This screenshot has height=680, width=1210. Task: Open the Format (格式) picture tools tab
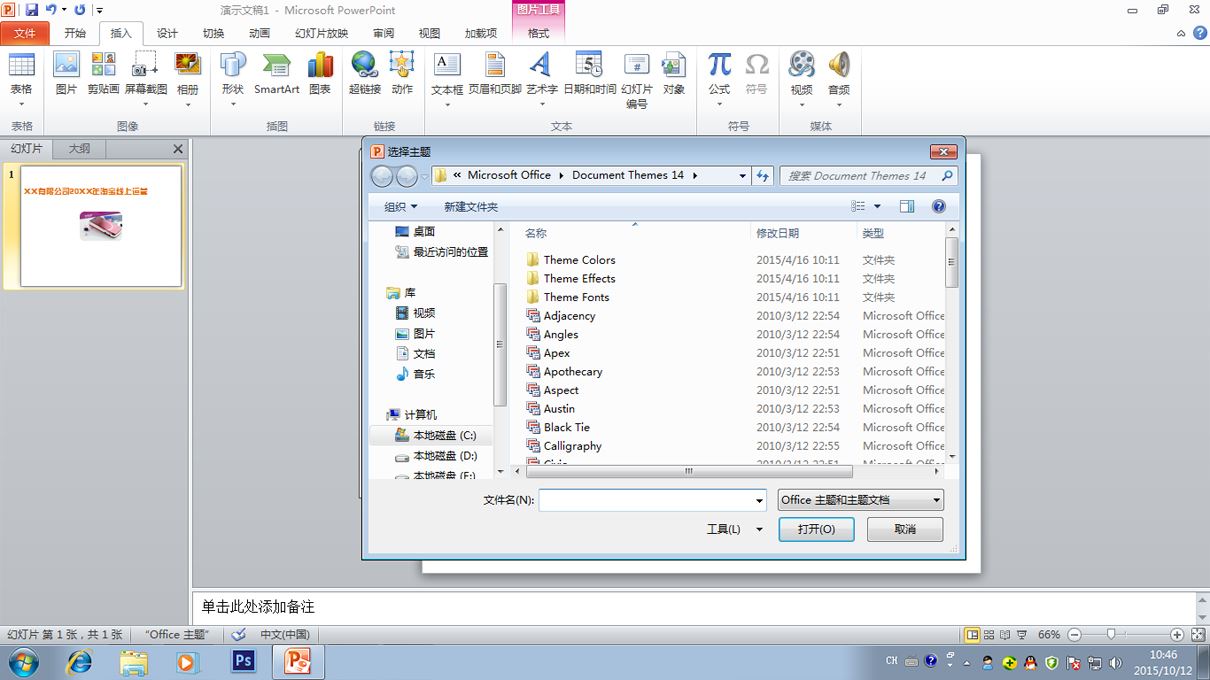539,33
